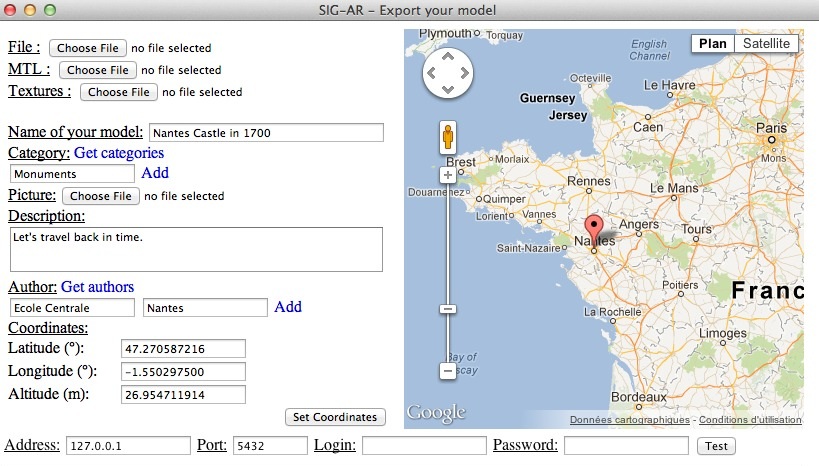Pan the map down with the bottom arrow
This screenshot has width=819, height=466.
pyautogui.click(x=448, y=90)
